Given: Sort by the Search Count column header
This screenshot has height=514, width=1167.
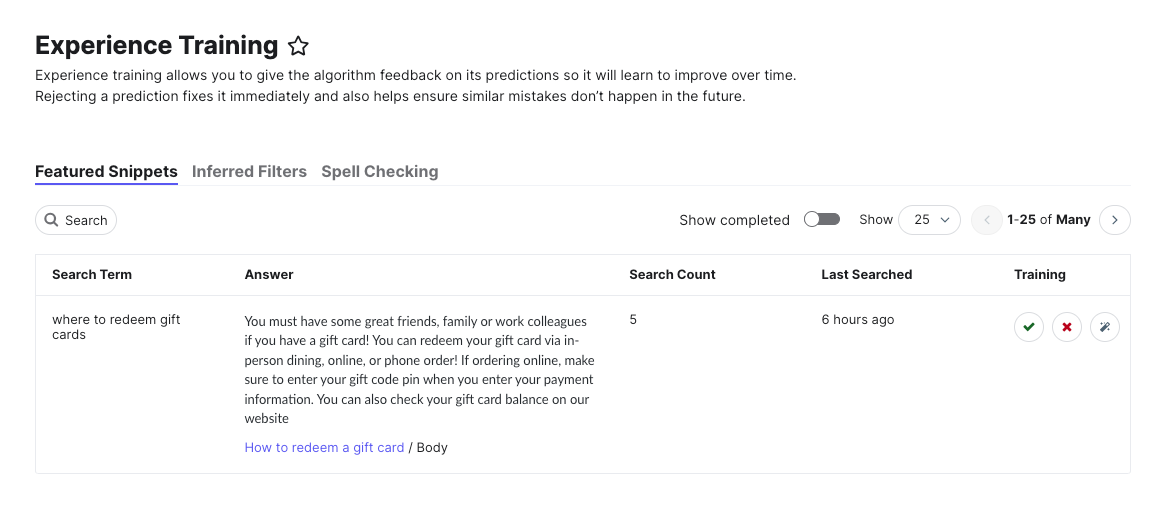Looking at the screenshot, I should tap(672, 274).
